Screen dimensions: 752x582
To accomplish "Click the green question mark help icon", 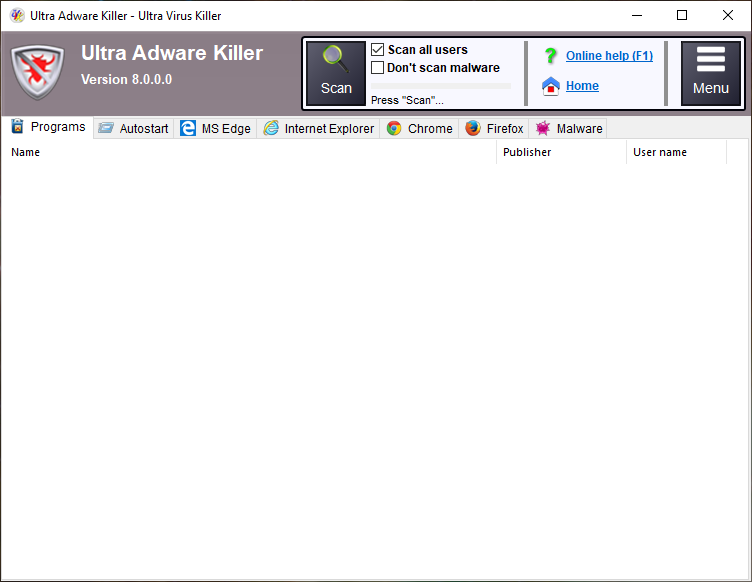I will pos(551,56).
